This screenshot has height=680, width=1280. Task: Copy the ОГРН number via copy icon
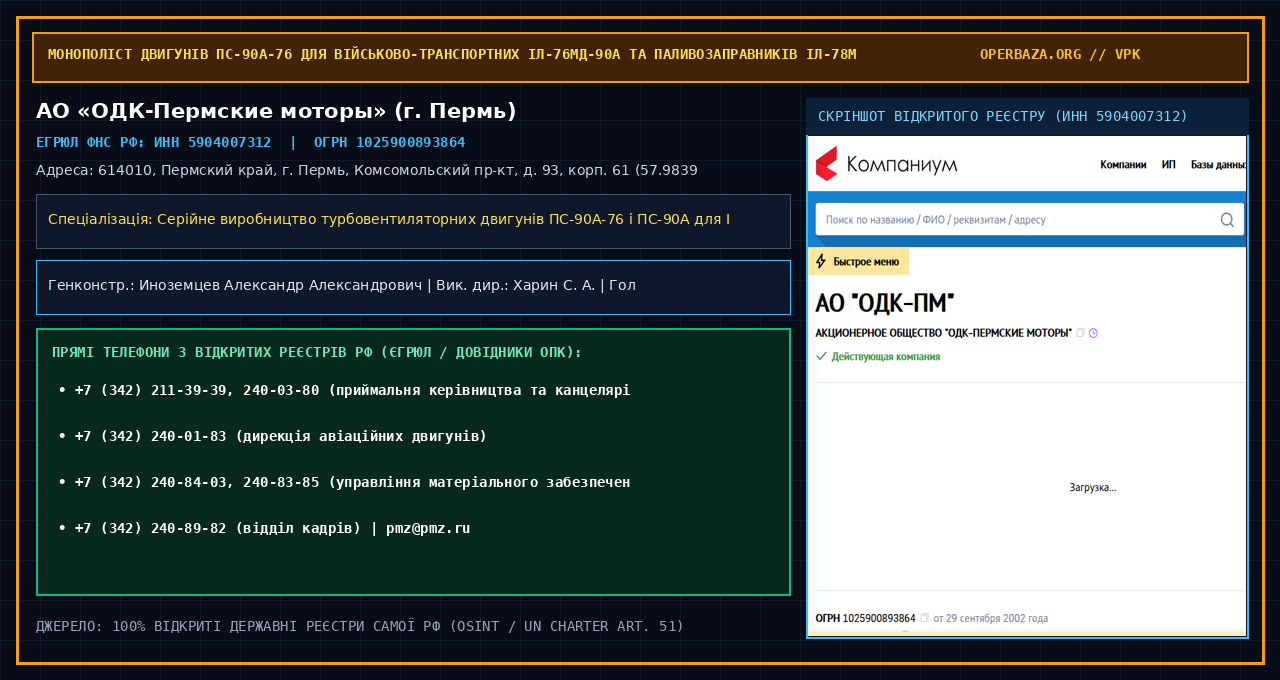tap(924, 618)
